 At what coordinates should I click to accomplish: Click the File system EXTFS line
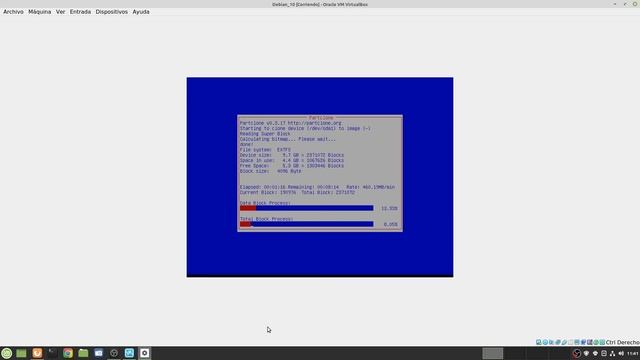click(x=265, y=150)
